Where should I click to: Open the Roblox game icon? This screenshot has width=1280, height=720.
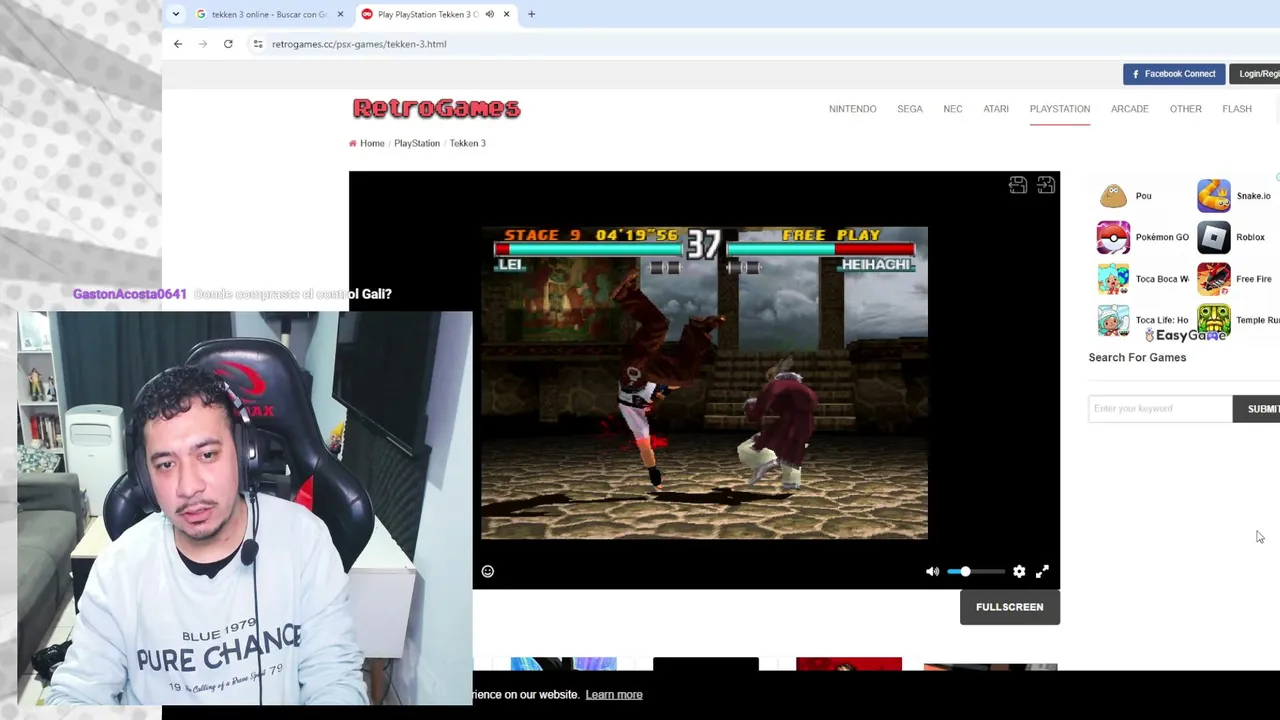(1214, 237)
